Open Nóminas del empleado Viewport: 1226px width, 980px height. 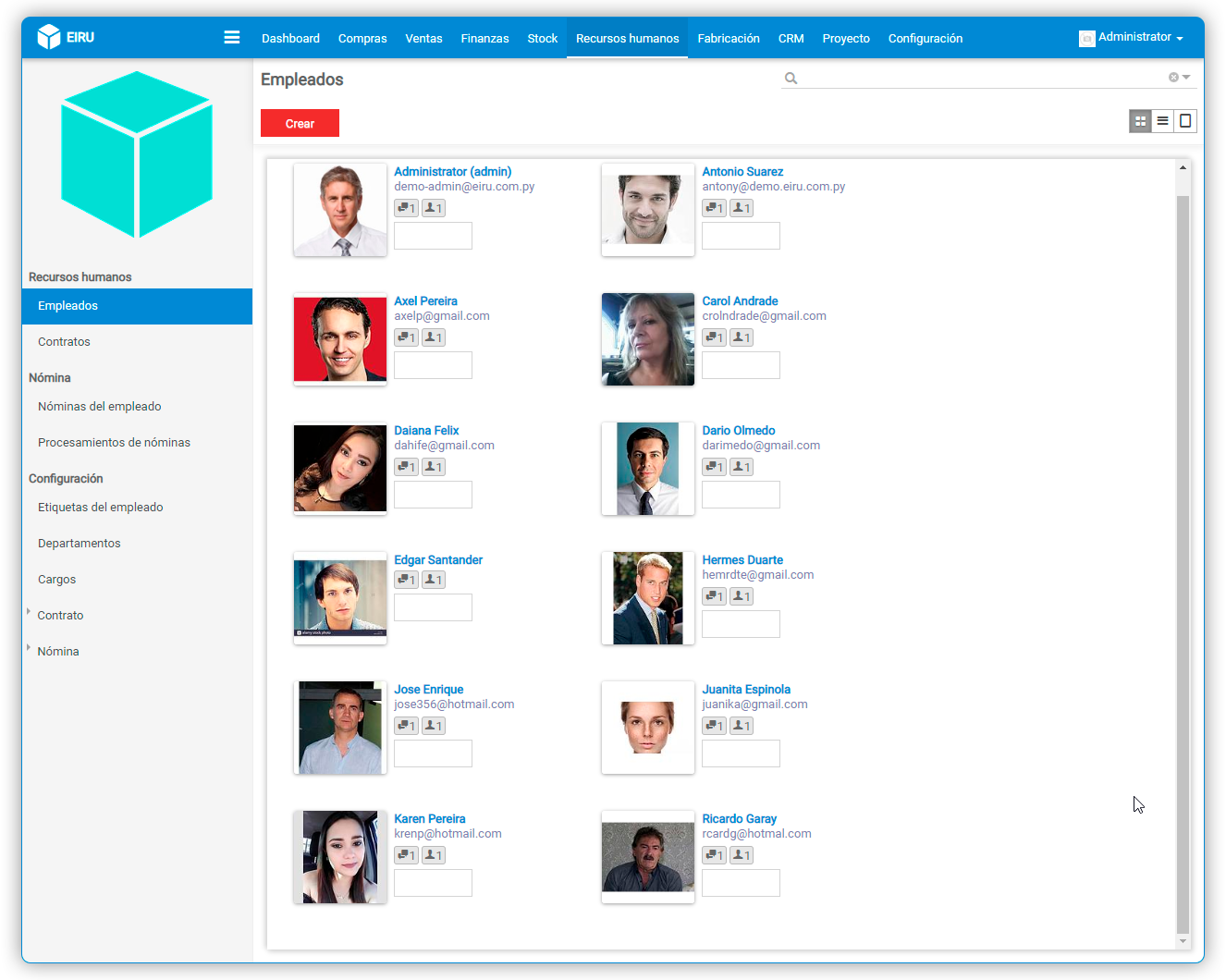point(137,407)
